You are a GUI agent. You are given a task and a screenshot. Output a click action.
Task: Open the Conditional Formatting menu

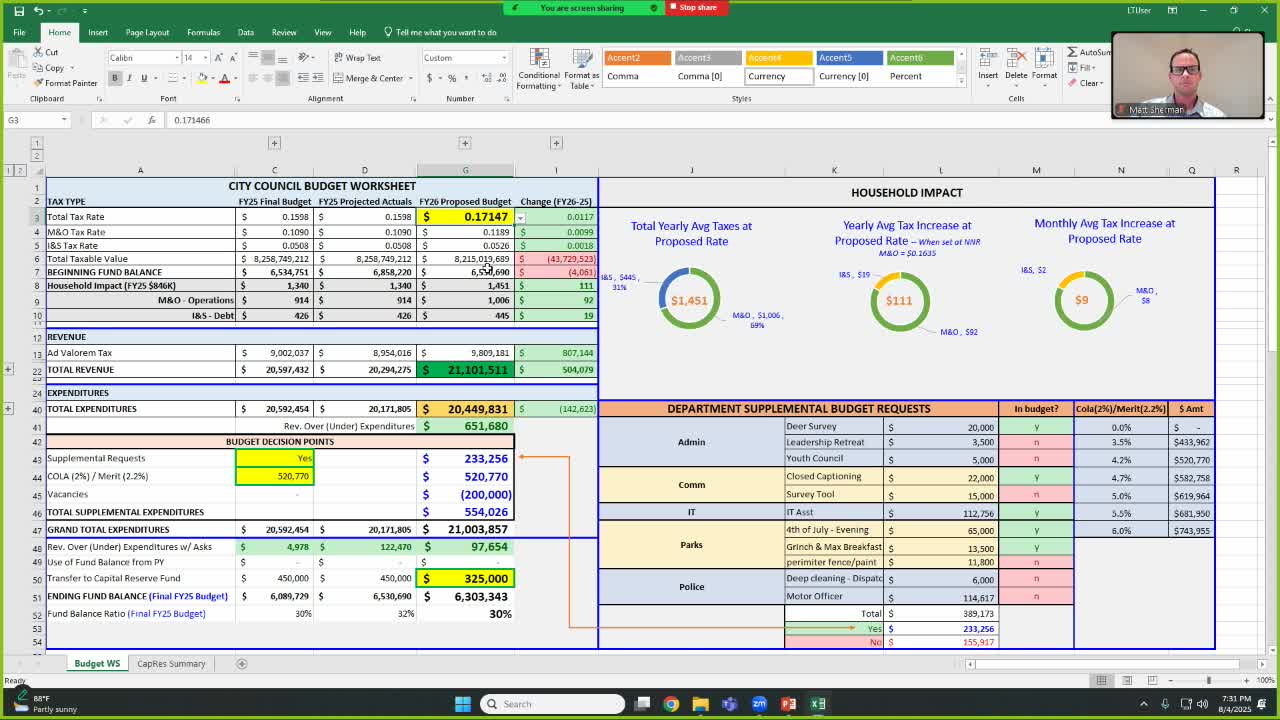pyautogui.click(x=538, y=68)
